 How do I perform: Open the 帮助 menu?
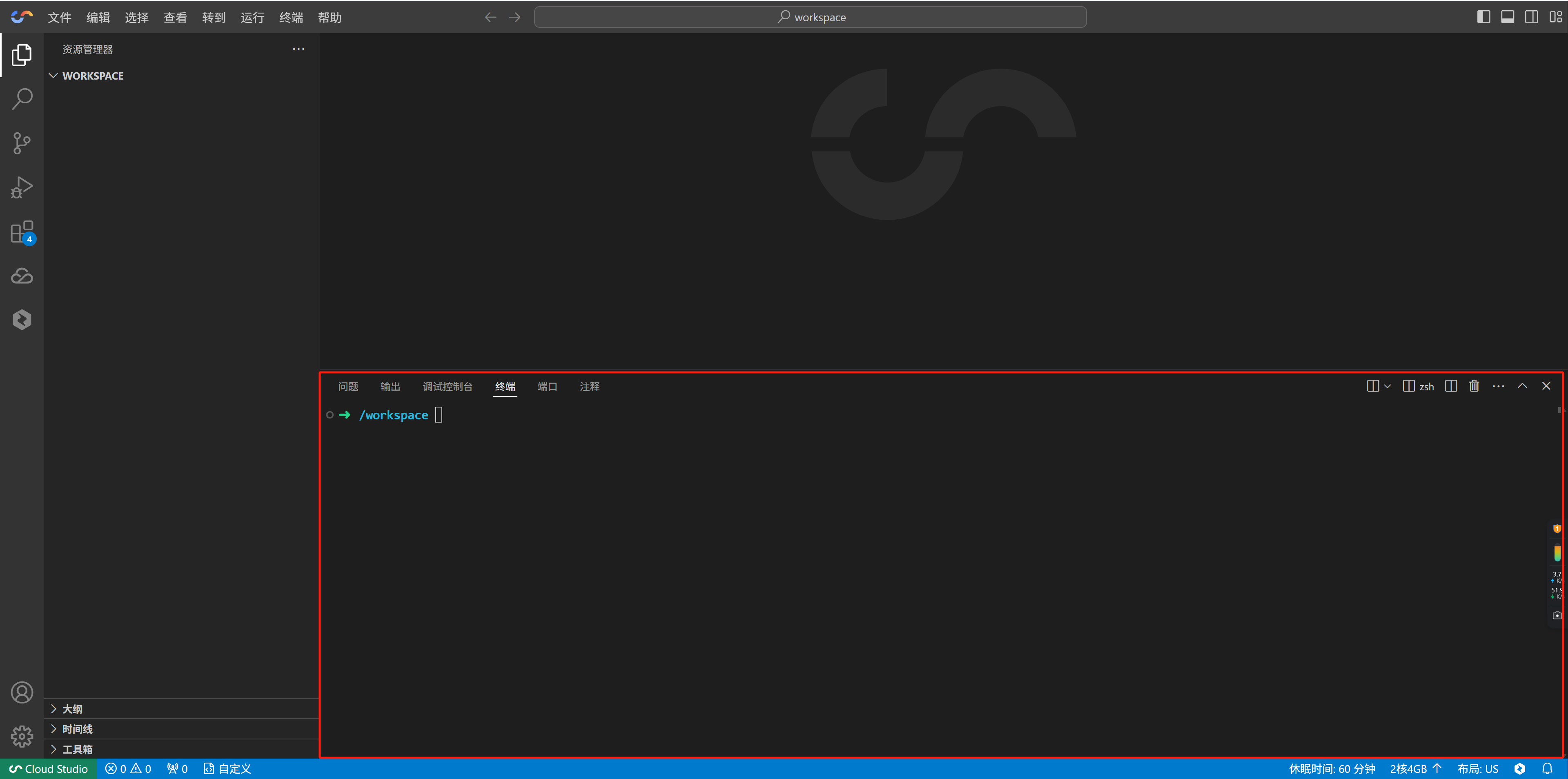pyautogui.click(x=329, y=18)
